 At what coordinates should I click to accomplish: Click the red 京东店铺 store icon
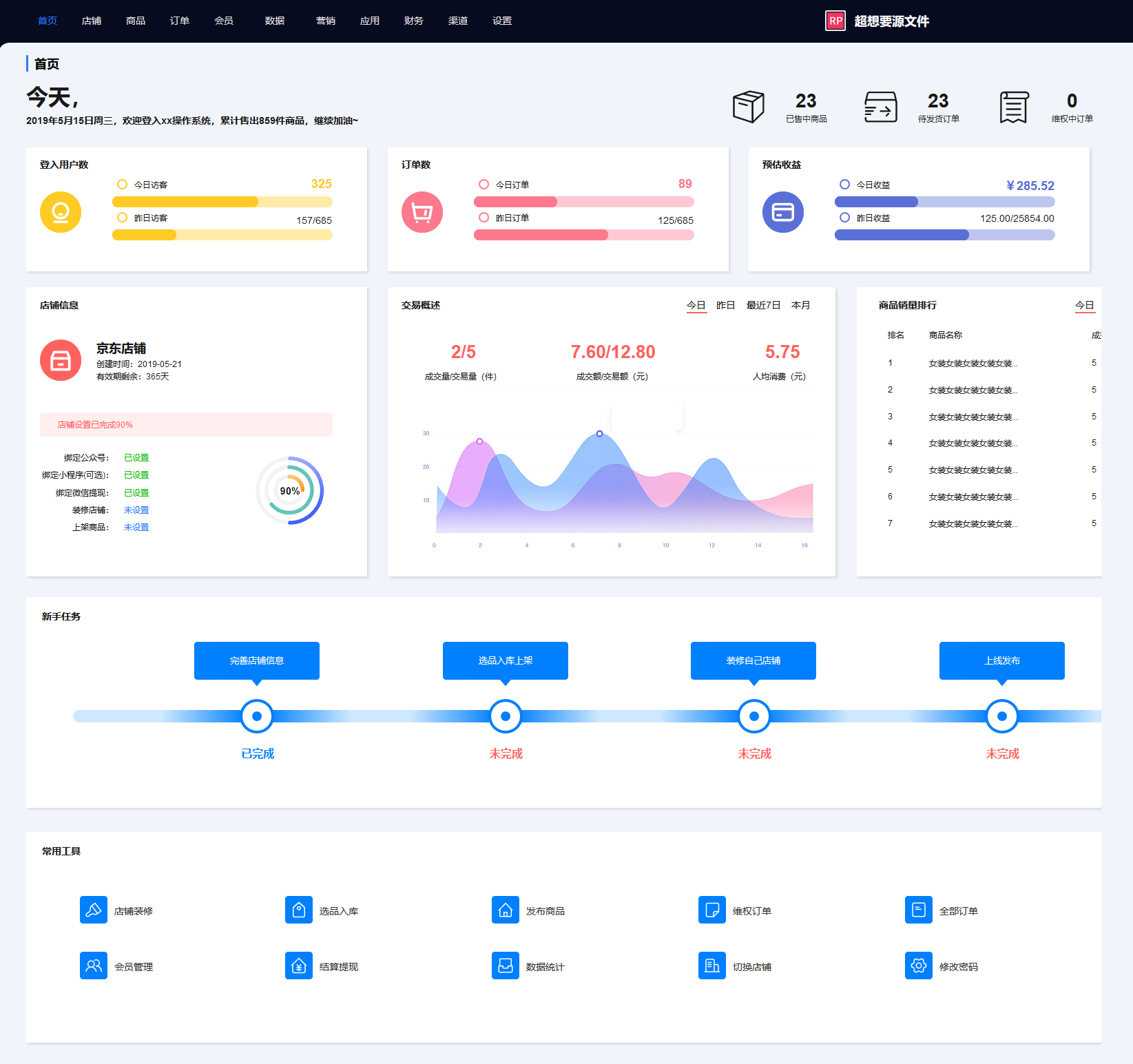[61, 360]
